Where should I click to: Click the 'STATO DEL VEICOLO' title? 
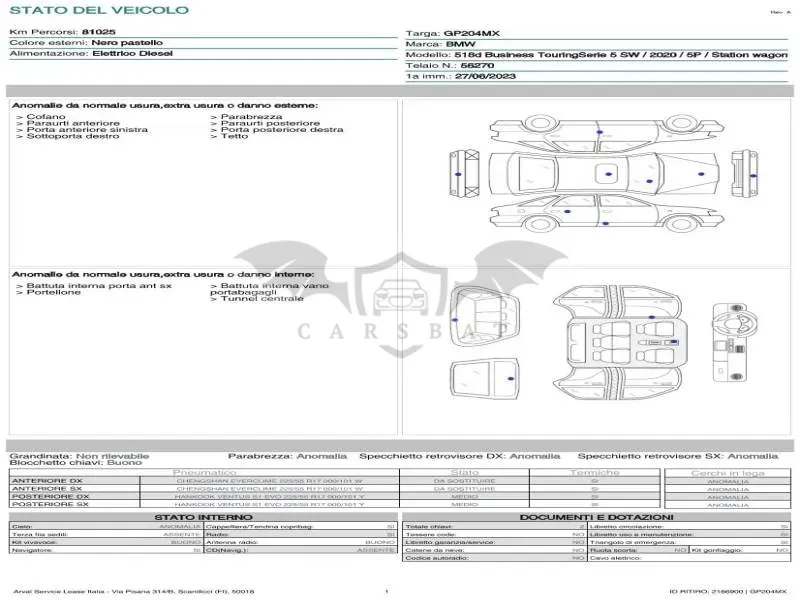(99, 10)
